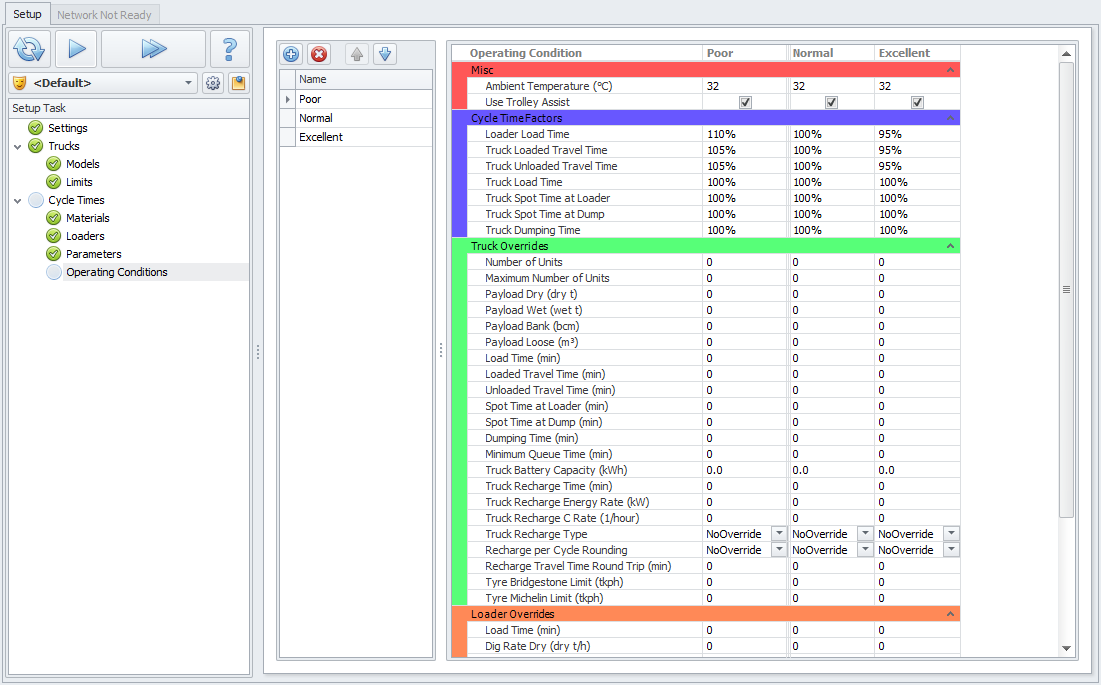Image resolution: width=1101 pixels, height=686 pixels.
Task: Select Parameters in the Setup Task tree
Action: (x=93, y=254)
